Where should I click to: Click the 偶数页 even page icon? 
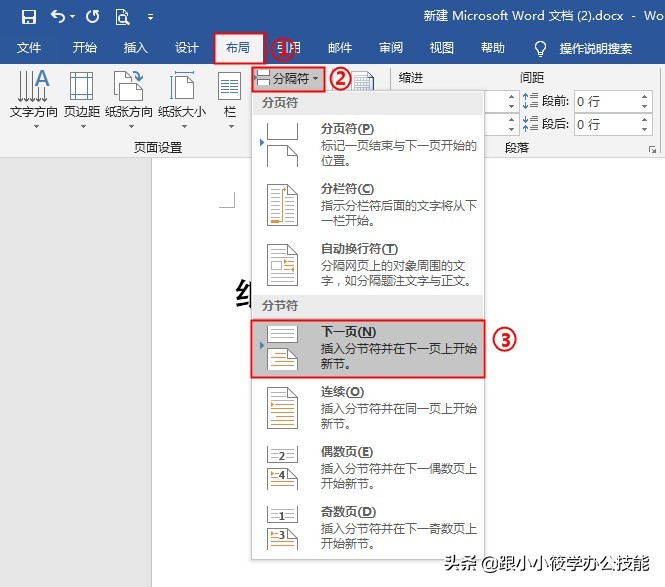282,468
